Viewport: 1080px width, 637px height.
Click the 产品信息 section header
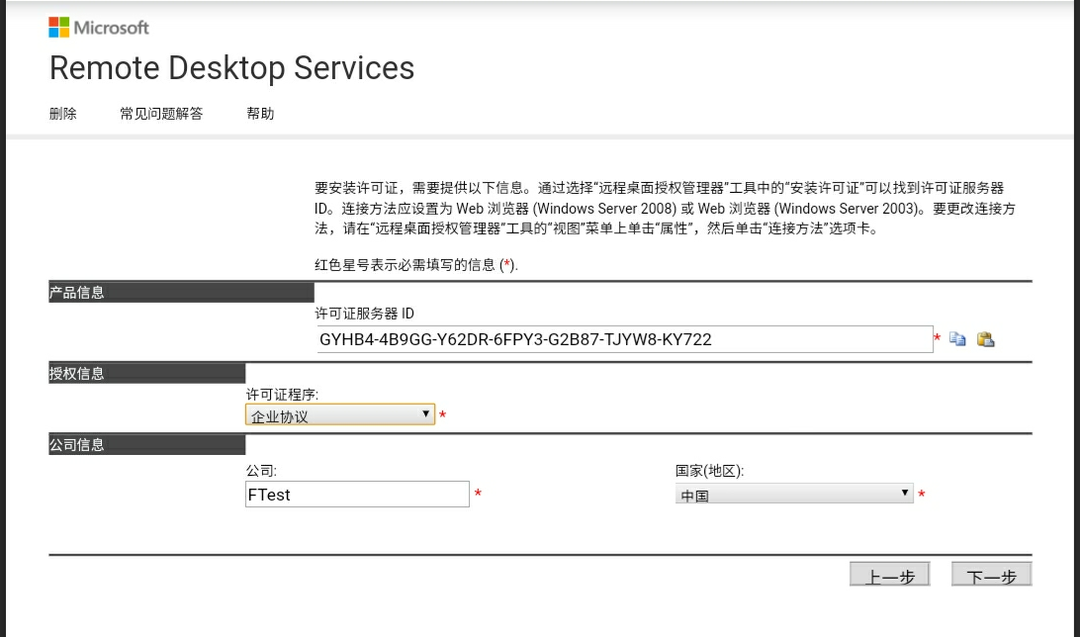pos(181,293)
